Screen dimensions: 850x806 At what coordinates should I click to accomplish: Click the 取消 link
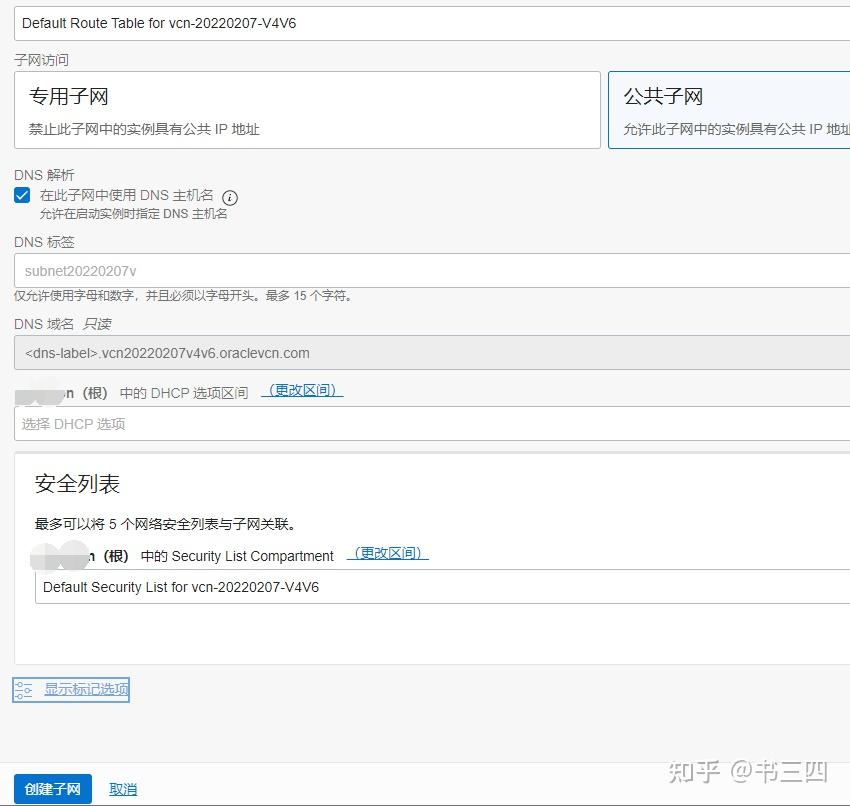pyautogui.click(x=123, y=789)
